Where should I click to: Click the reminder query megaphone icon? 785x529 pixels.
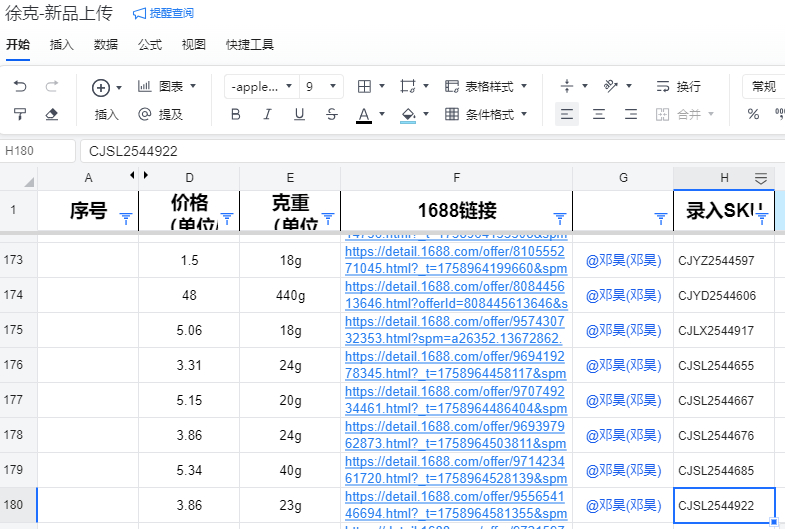click(140, 14)
